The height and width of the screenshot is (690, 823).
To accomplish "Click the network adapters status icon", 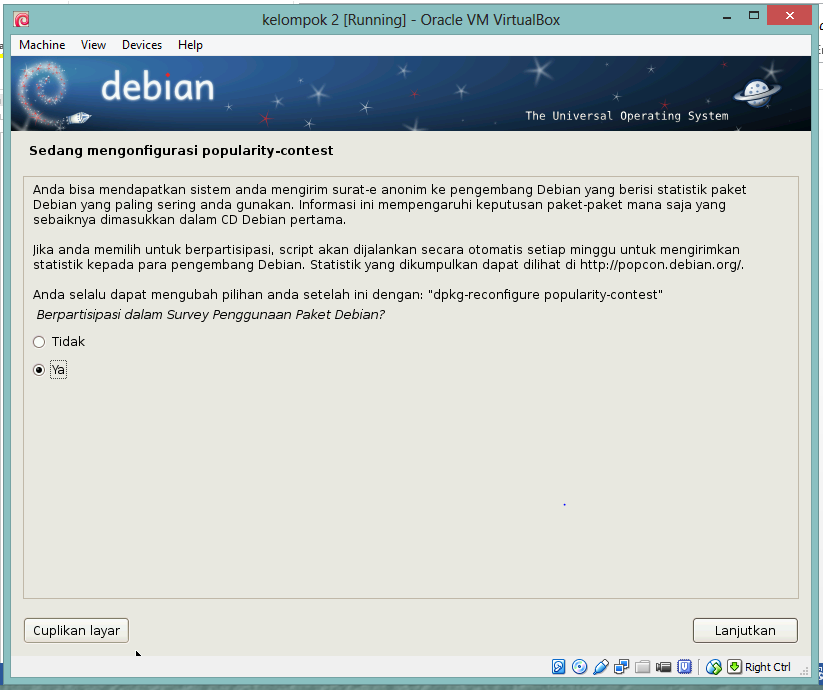I will [x=621, y=667].
